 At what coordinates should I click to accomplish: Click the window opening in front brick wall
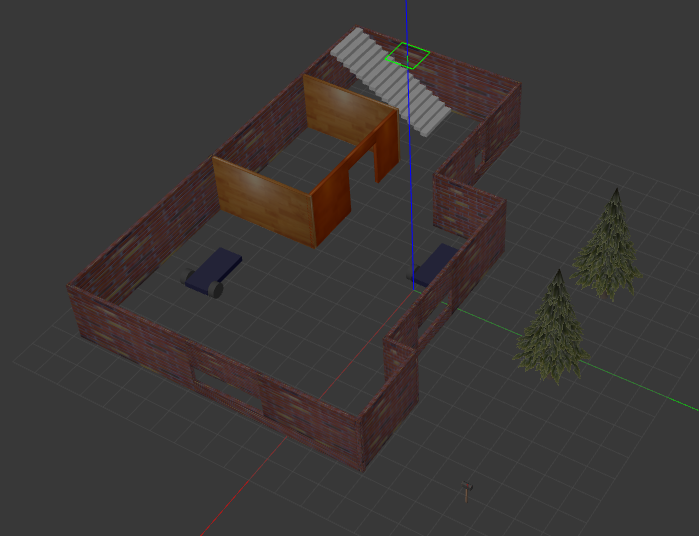(228, 392)
